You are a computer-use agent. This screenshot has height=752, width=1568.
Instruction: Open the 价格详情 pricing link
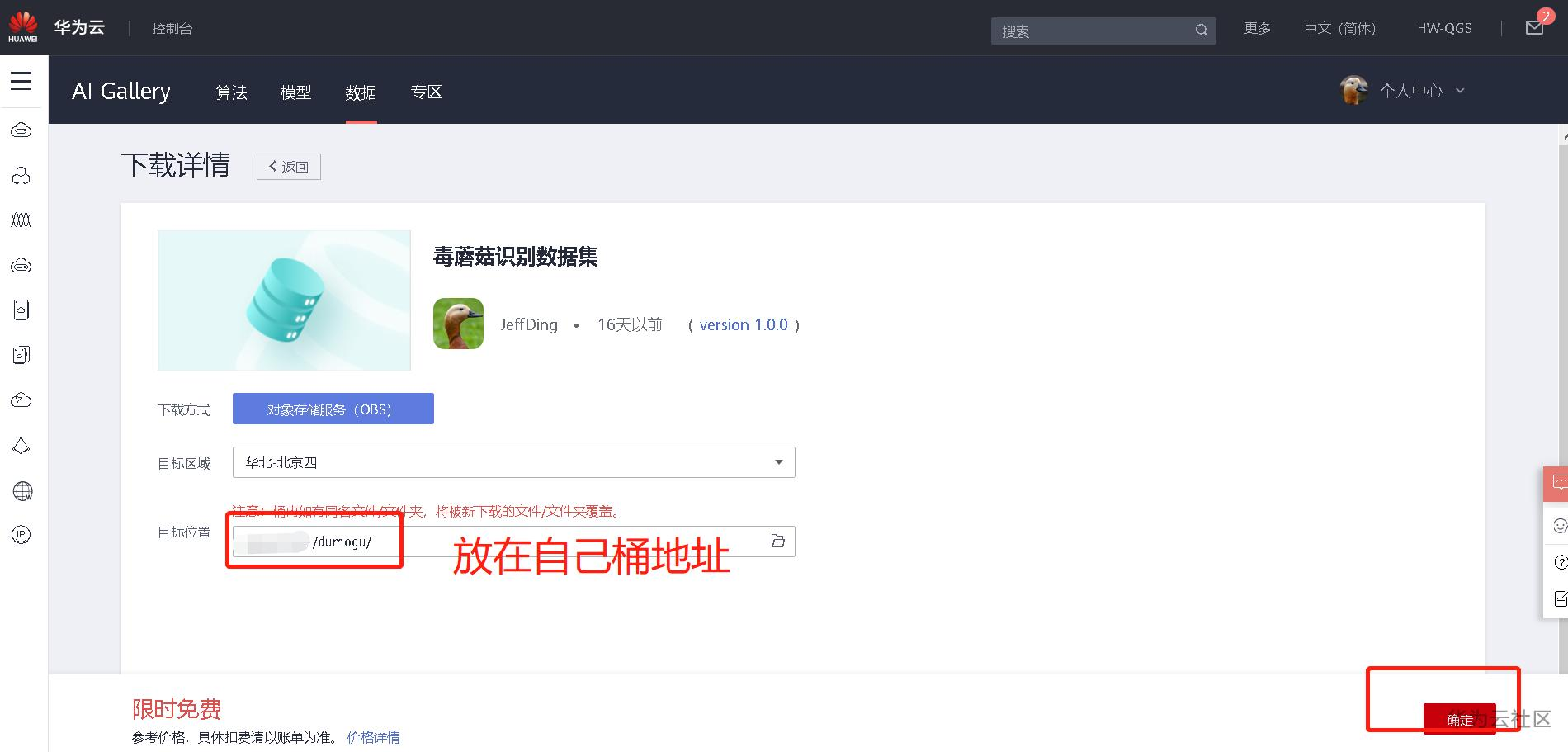coord(373,737)
